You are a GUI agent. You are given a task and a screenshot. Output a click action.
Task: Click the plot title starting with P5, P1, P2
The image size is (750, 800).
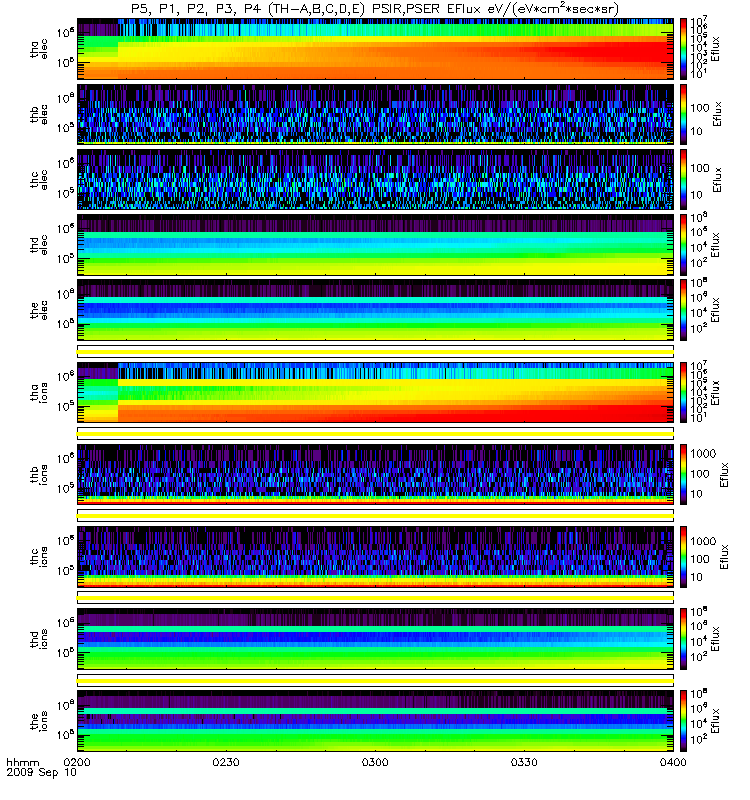point(374,9)
